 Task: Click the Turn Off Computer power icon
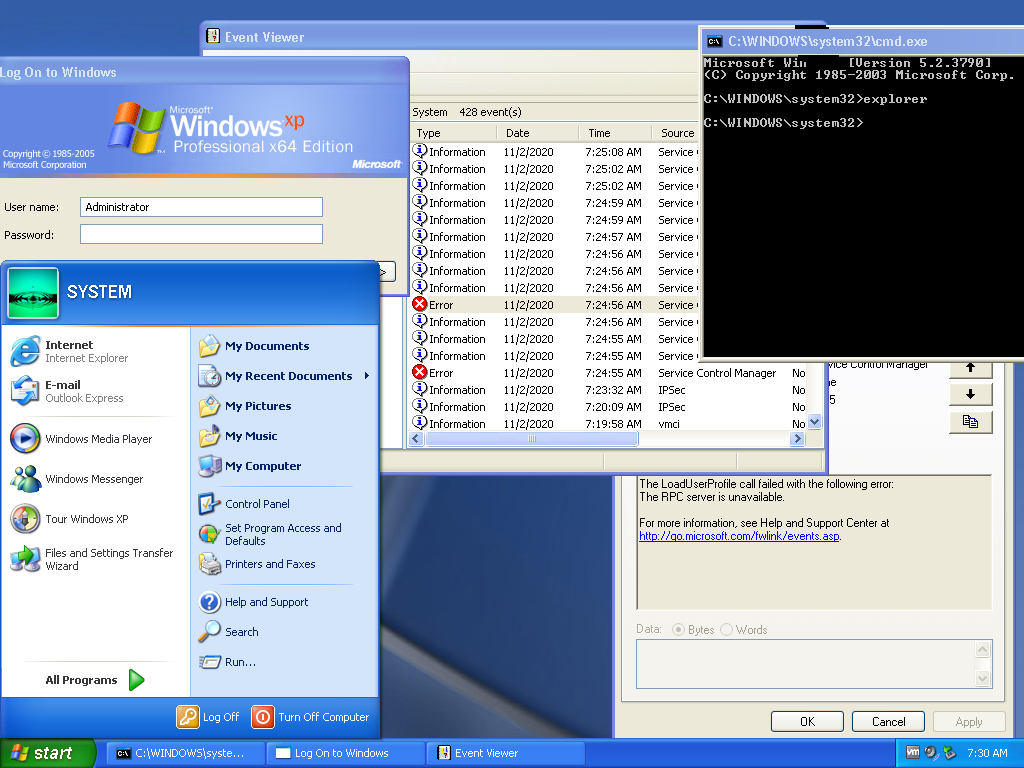tap(263, 716)
